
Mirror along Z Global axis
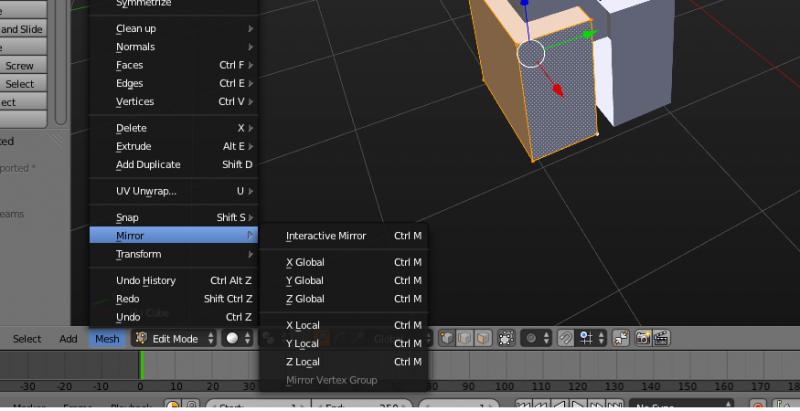(x=344, y=299)
